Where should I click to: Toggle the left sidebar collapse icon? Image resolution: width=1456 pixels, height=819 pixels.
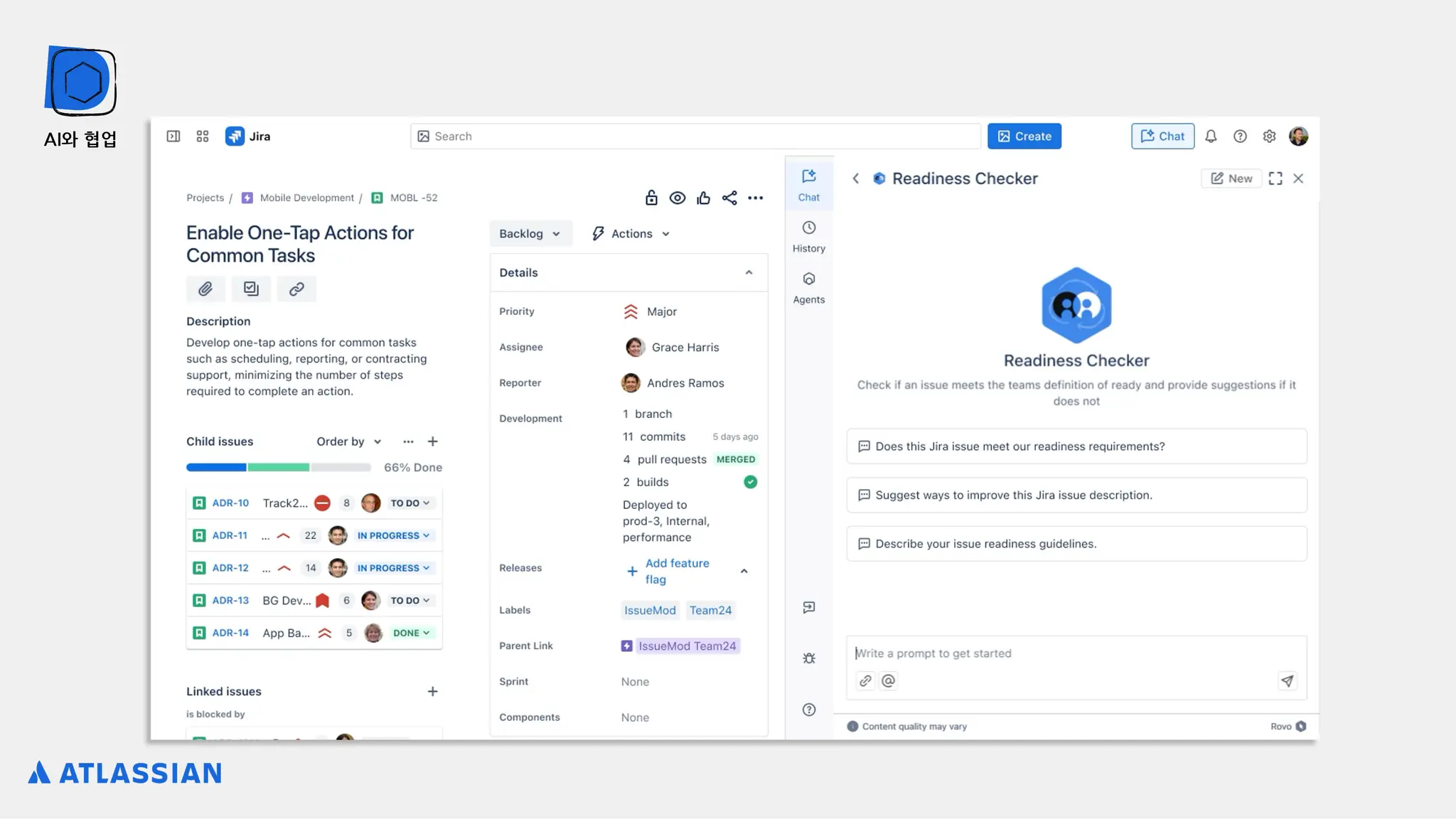pos(173,136)
